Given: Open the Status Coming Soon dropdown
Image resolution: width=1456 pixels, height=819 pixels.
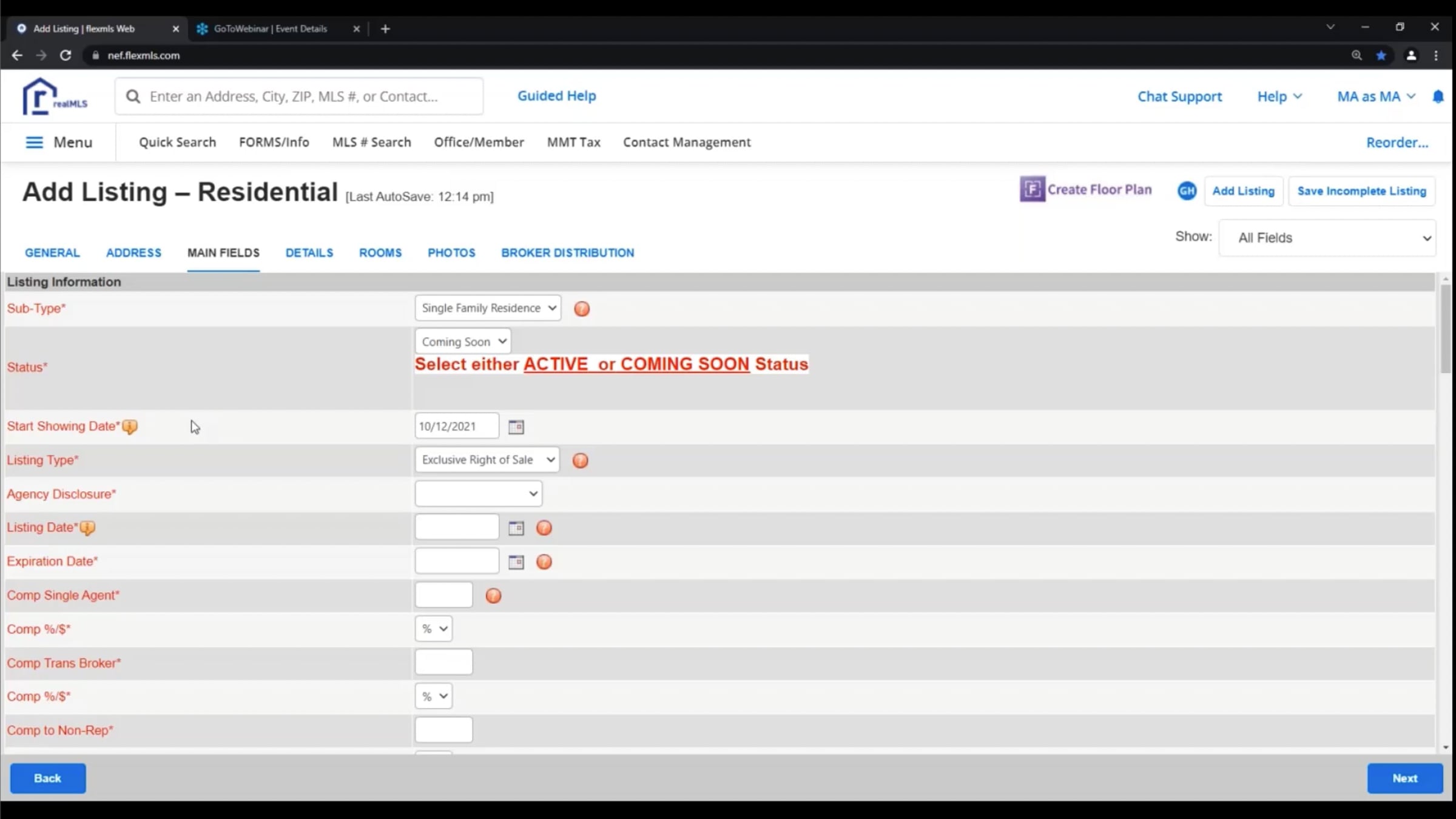Looking at the screenshot, I should coord(463,342).
